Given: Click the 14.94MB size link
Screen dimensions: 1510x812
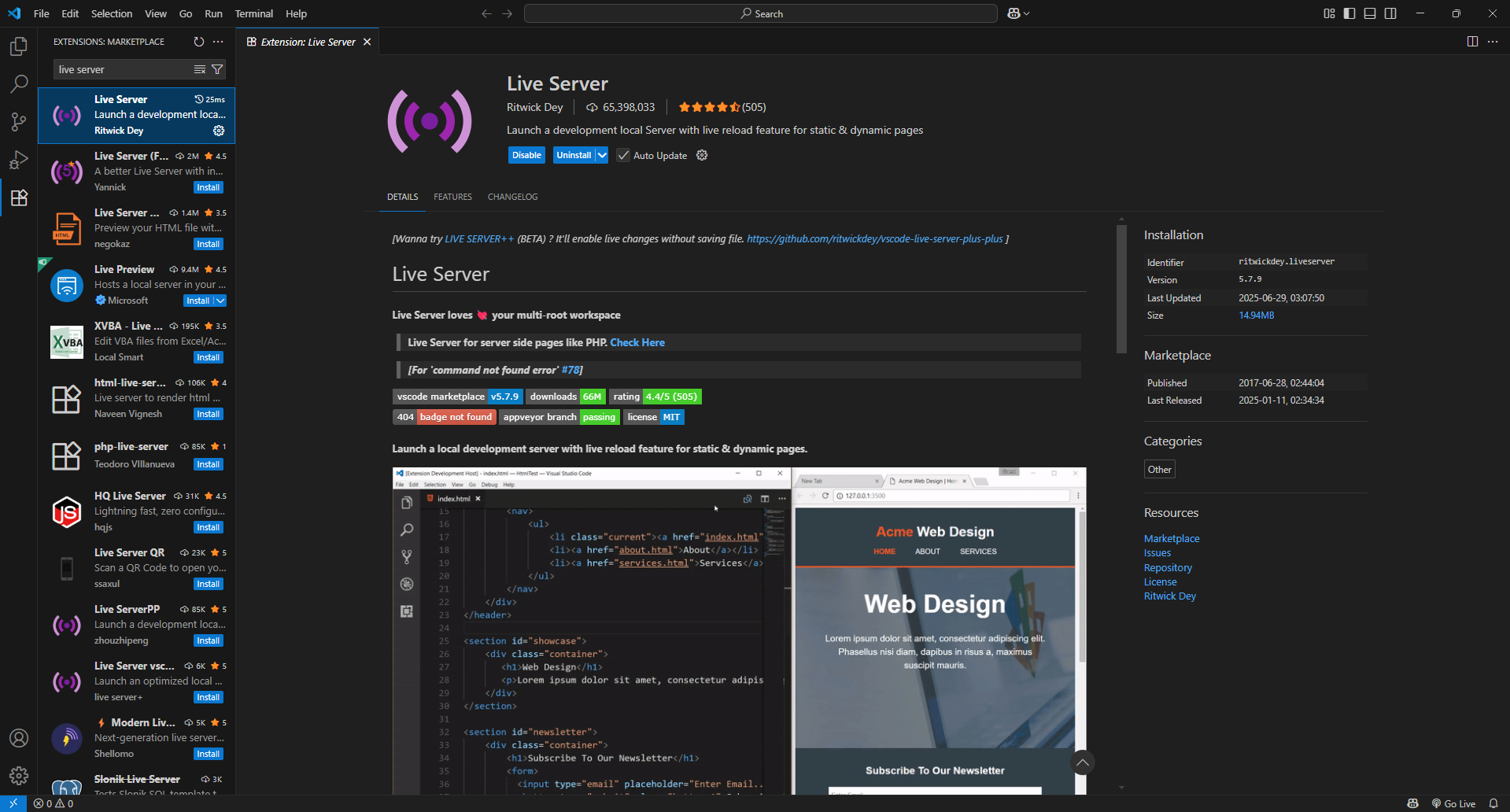Looking at the screenshot, I should pyautogui.click(x=1256, y=316).
